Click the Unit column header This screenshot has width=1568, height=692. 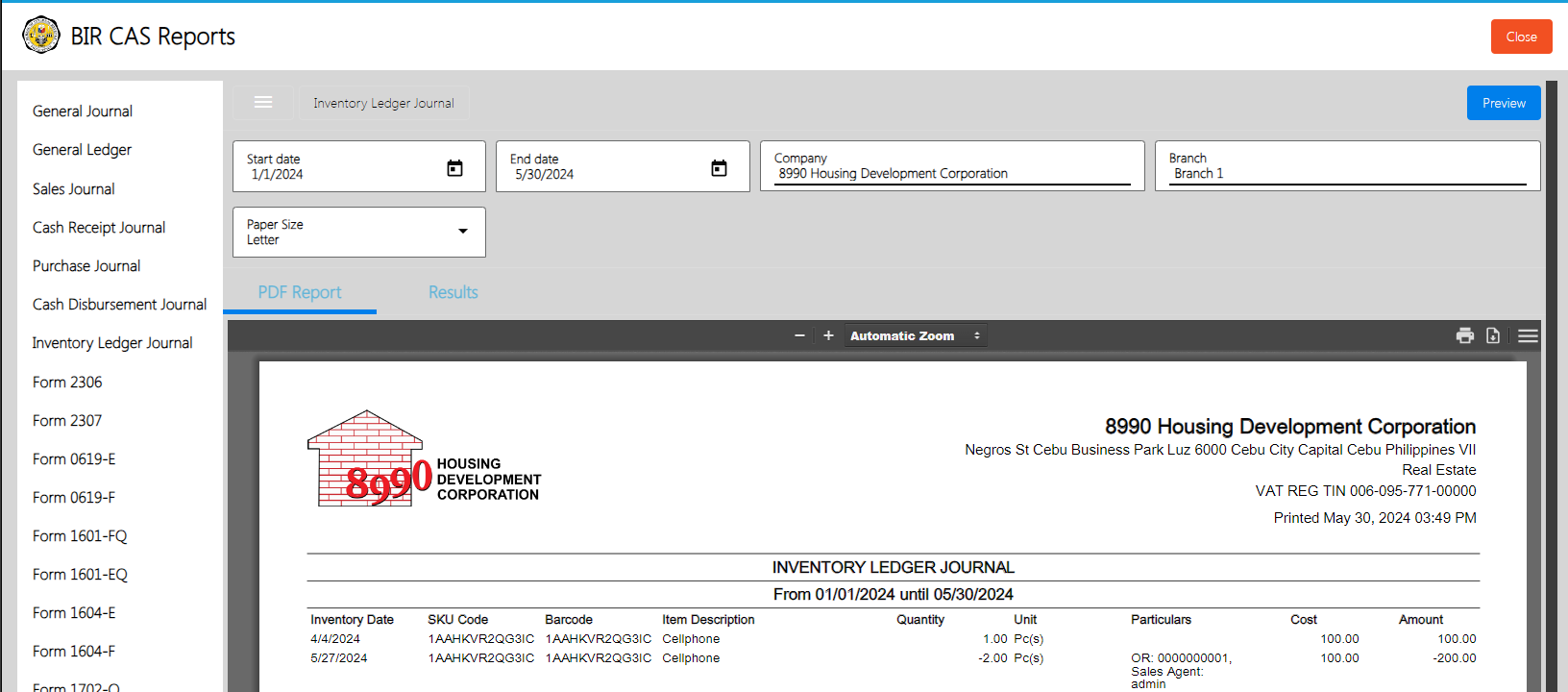[1025, 620]
